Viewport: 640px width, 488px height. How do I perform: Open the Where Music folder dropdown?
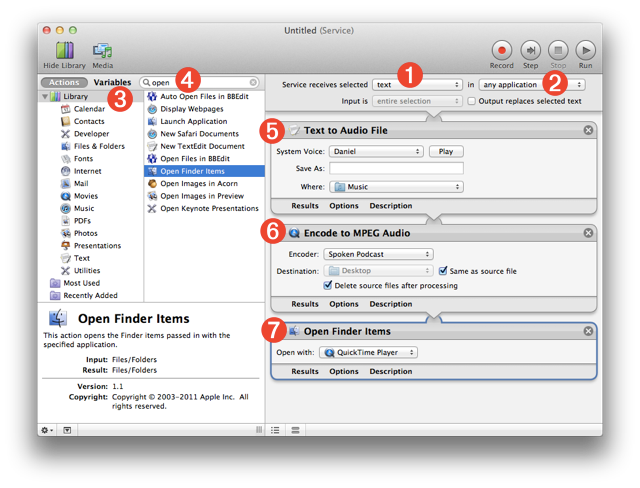396,187
